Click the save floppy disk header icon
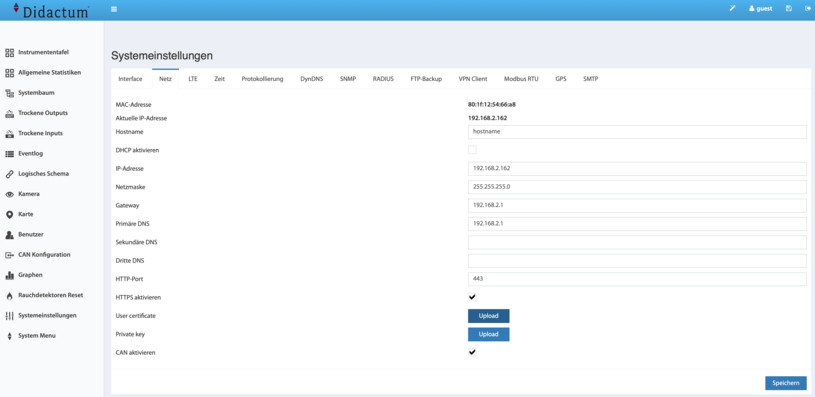The image size is (815, 397). 789,9
